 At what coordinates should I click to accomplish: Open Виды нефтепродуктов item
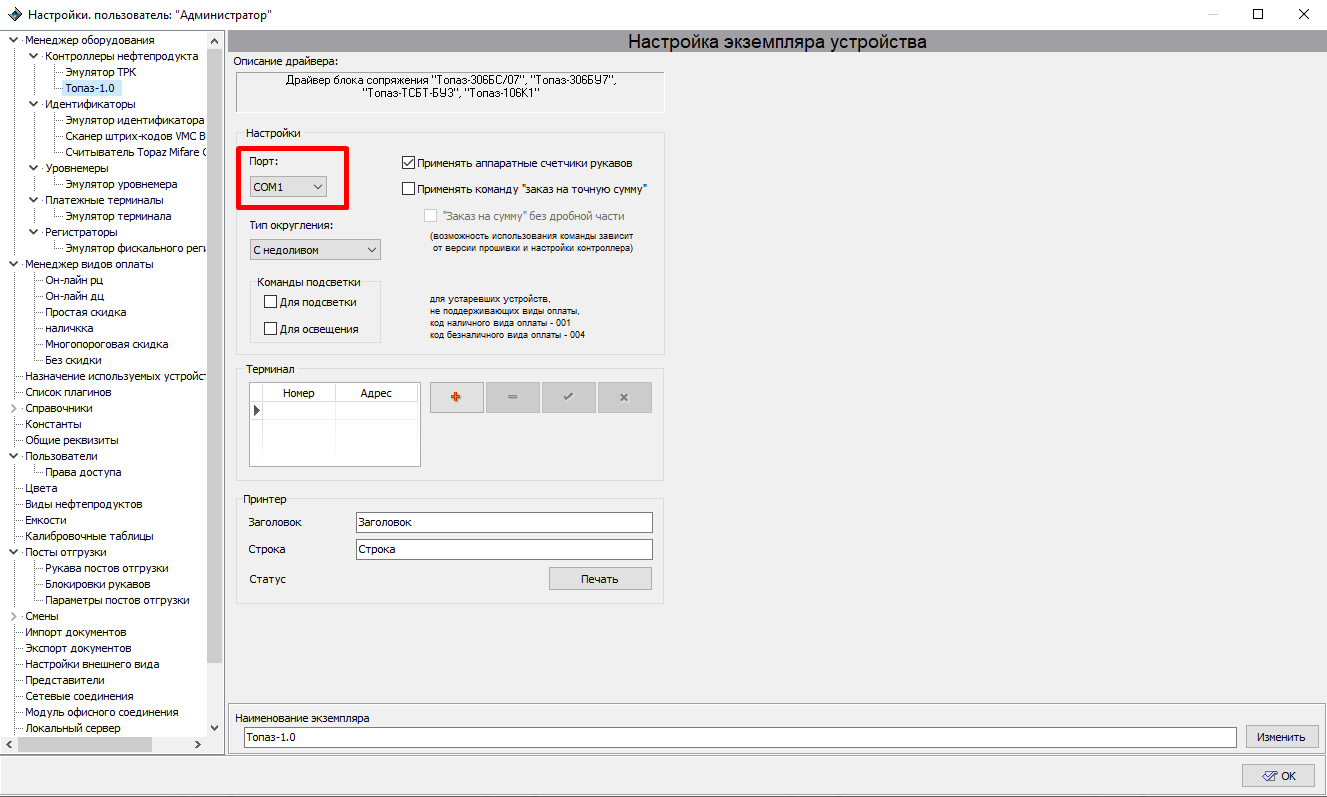(x=84, y=504)
